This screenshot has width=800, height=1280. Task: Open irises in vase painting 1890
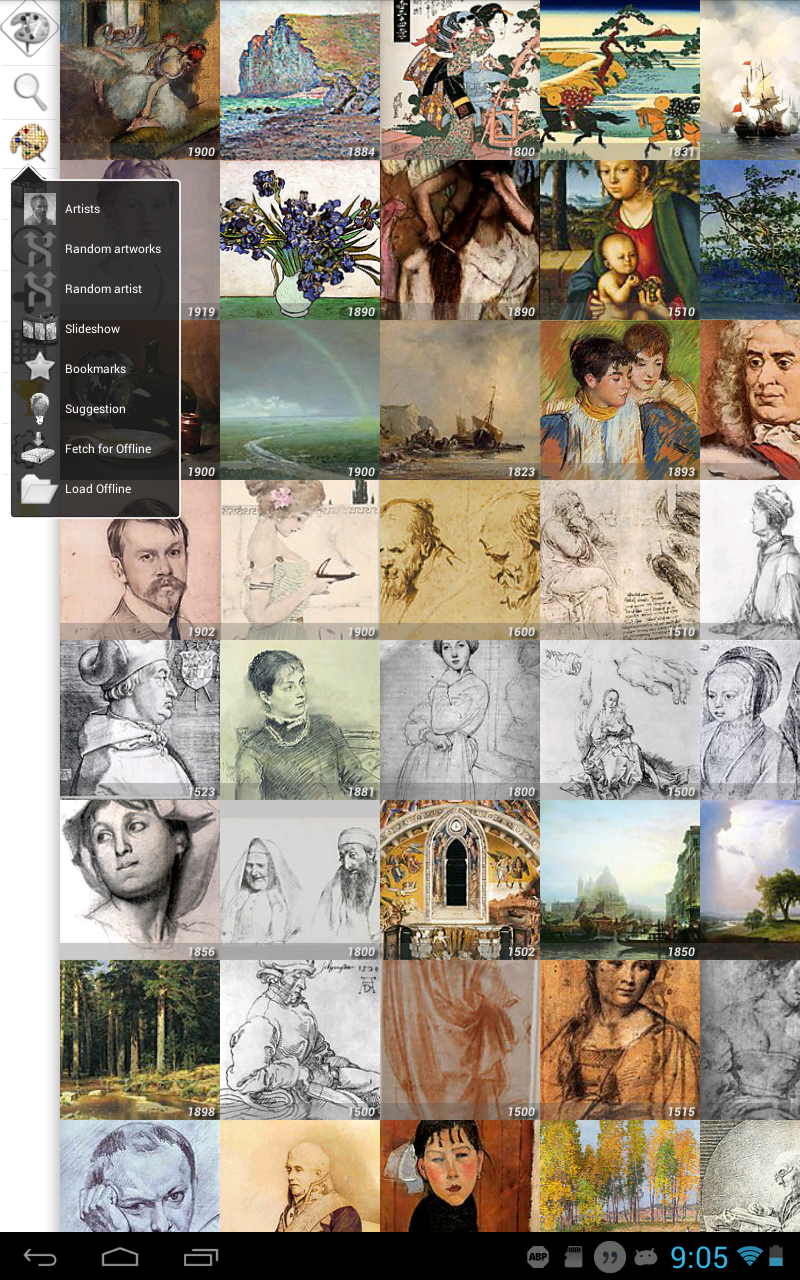coord(300,240)
